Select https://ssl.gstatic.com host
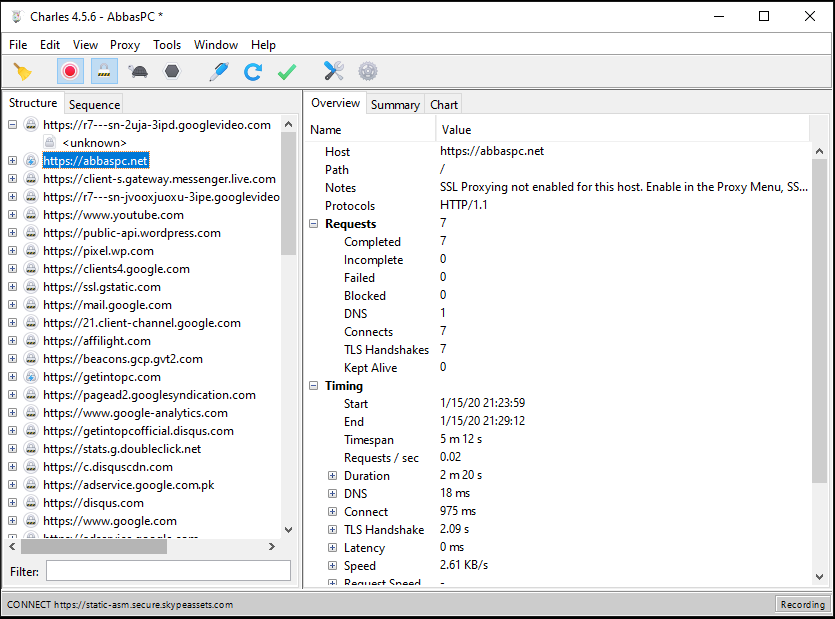Image resolution: width=835 pixels, height=619 pixels. point(102,287)
